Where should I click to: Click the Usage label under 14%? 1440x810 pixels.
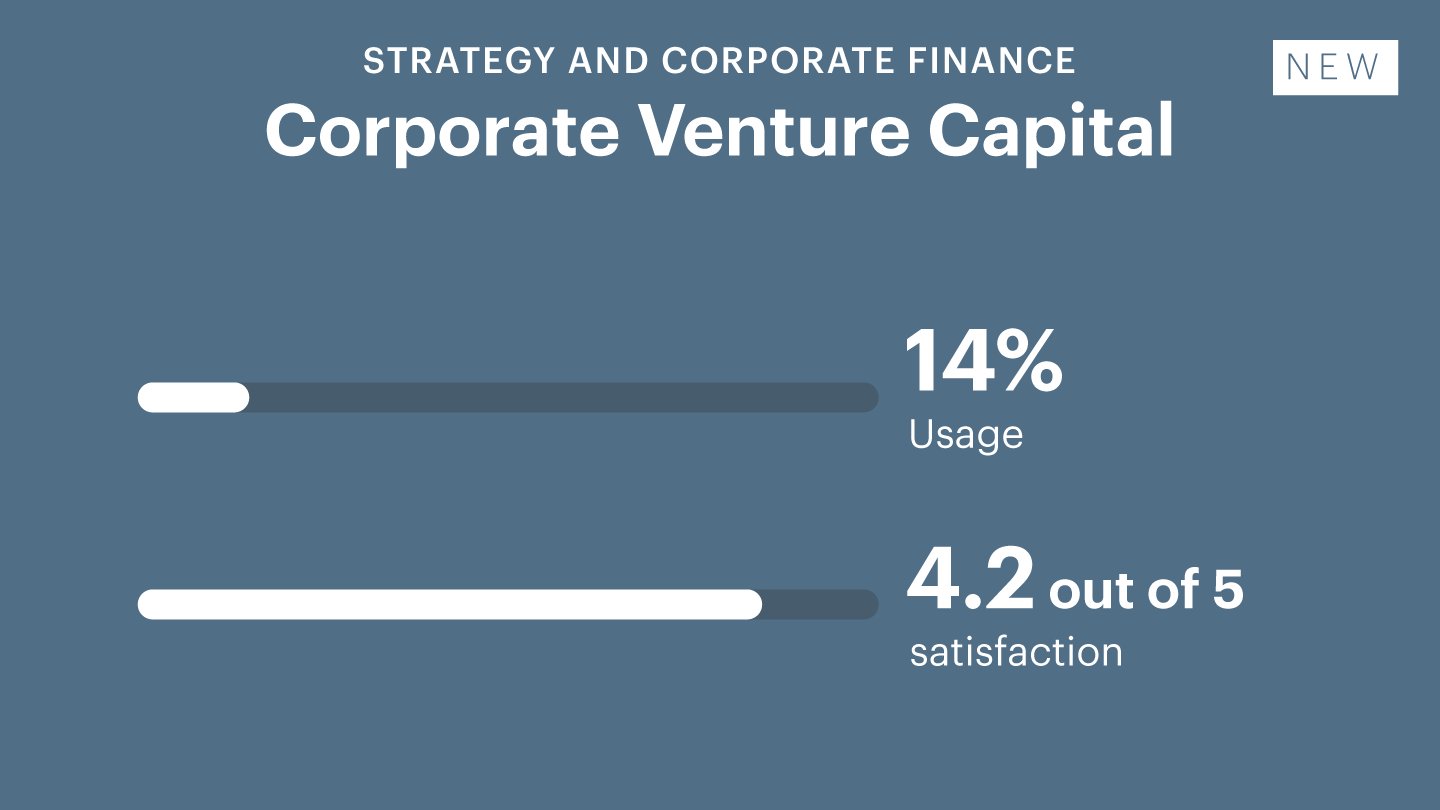click(966, 434)
